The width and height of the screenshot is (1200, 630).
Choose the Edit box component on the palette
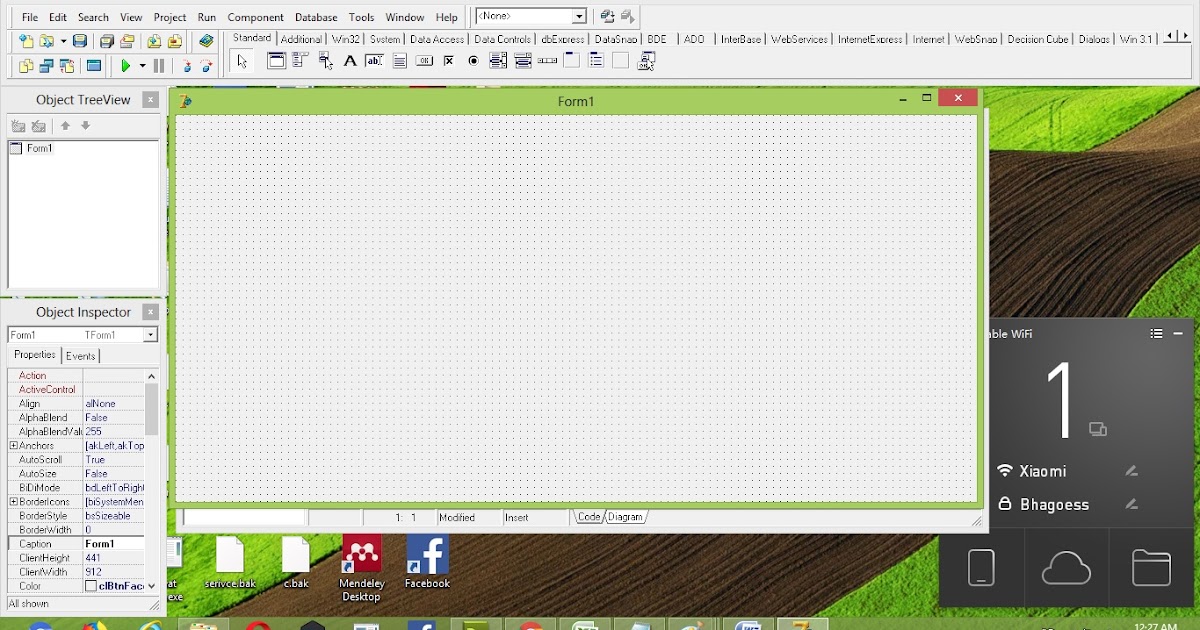[x=374, y=60]
